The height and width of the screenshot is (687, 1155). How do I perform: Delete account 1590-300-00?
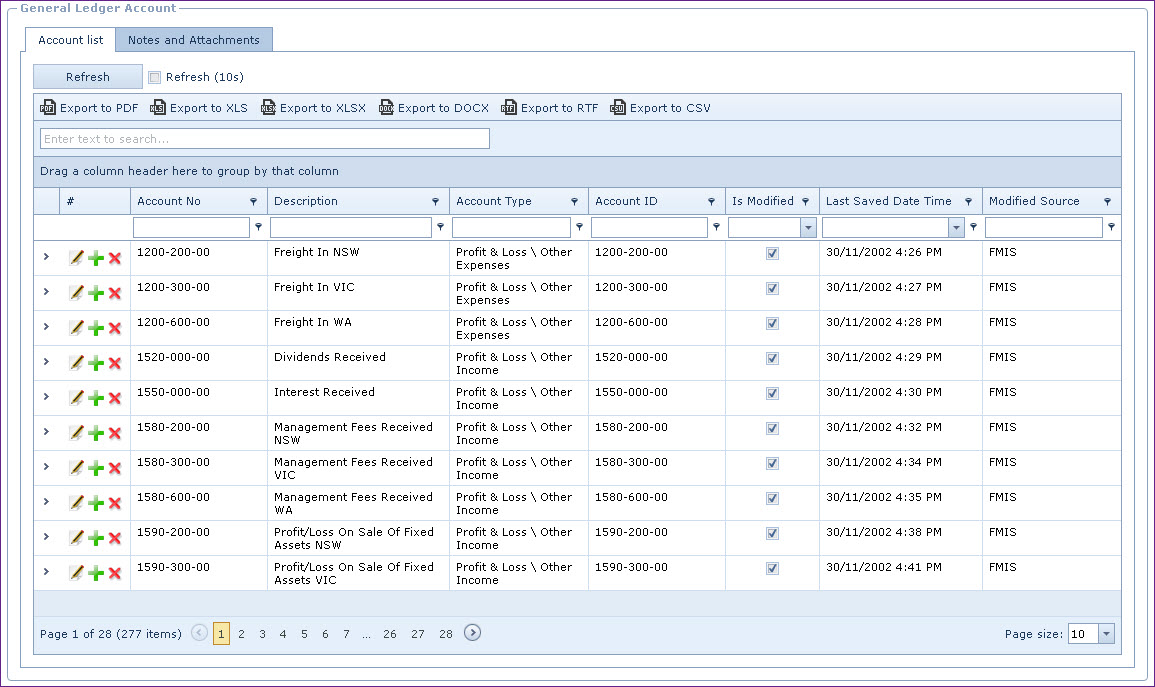pos(115,573)
